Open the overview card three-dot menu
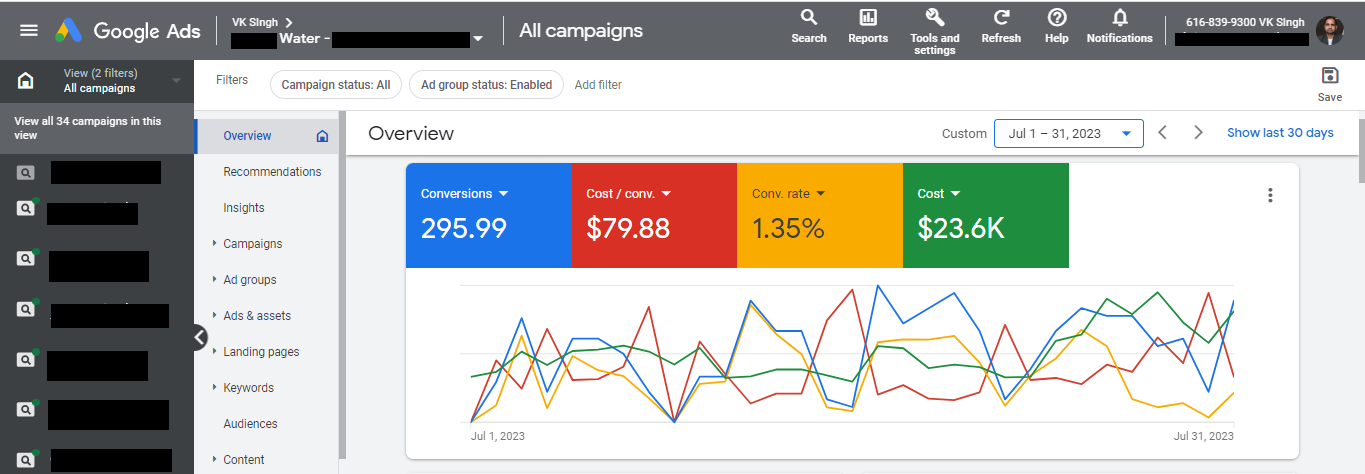Image resolution: width=1365 pixels, height=474 pixels. pos(1270,195)
